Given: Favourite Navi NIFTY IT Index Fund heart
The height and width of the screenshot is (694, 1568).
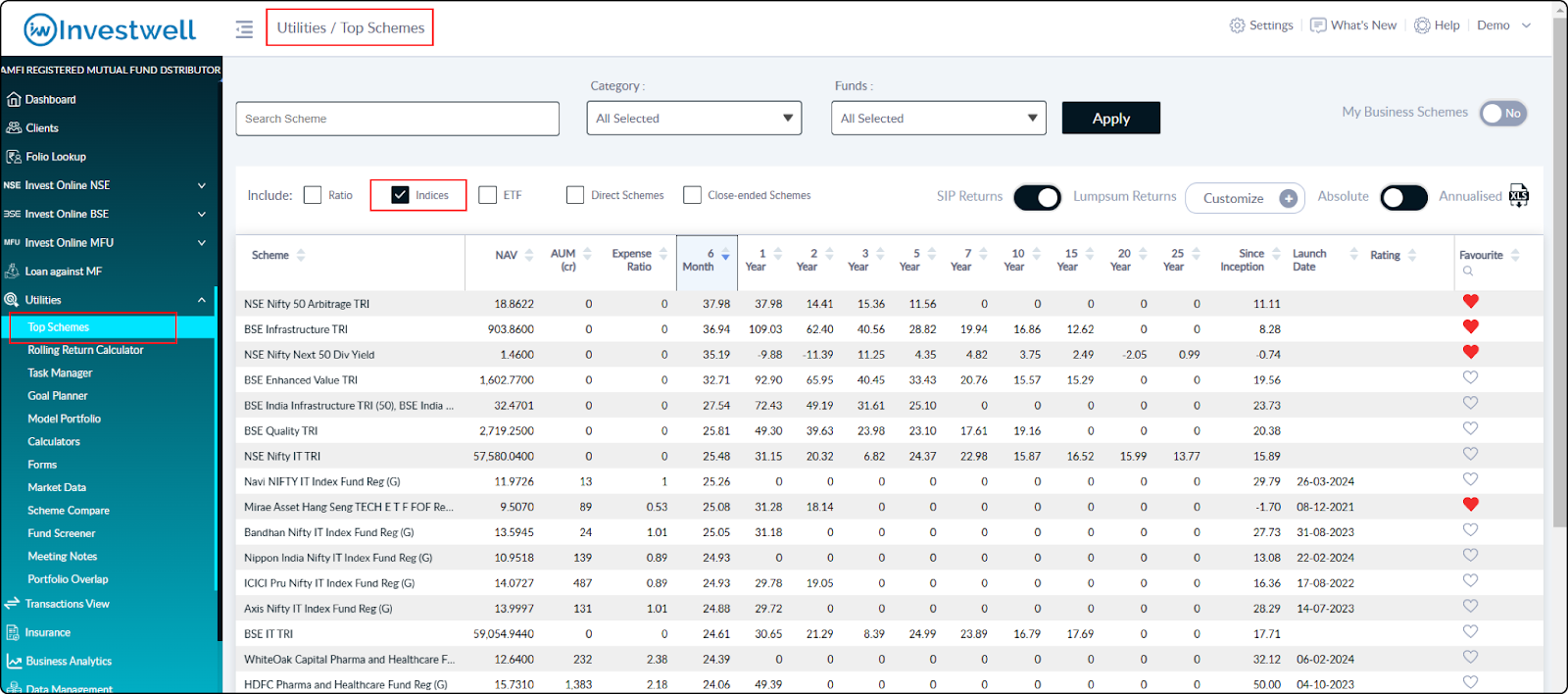Looking at the screenshot, I should coord(1470,480).
